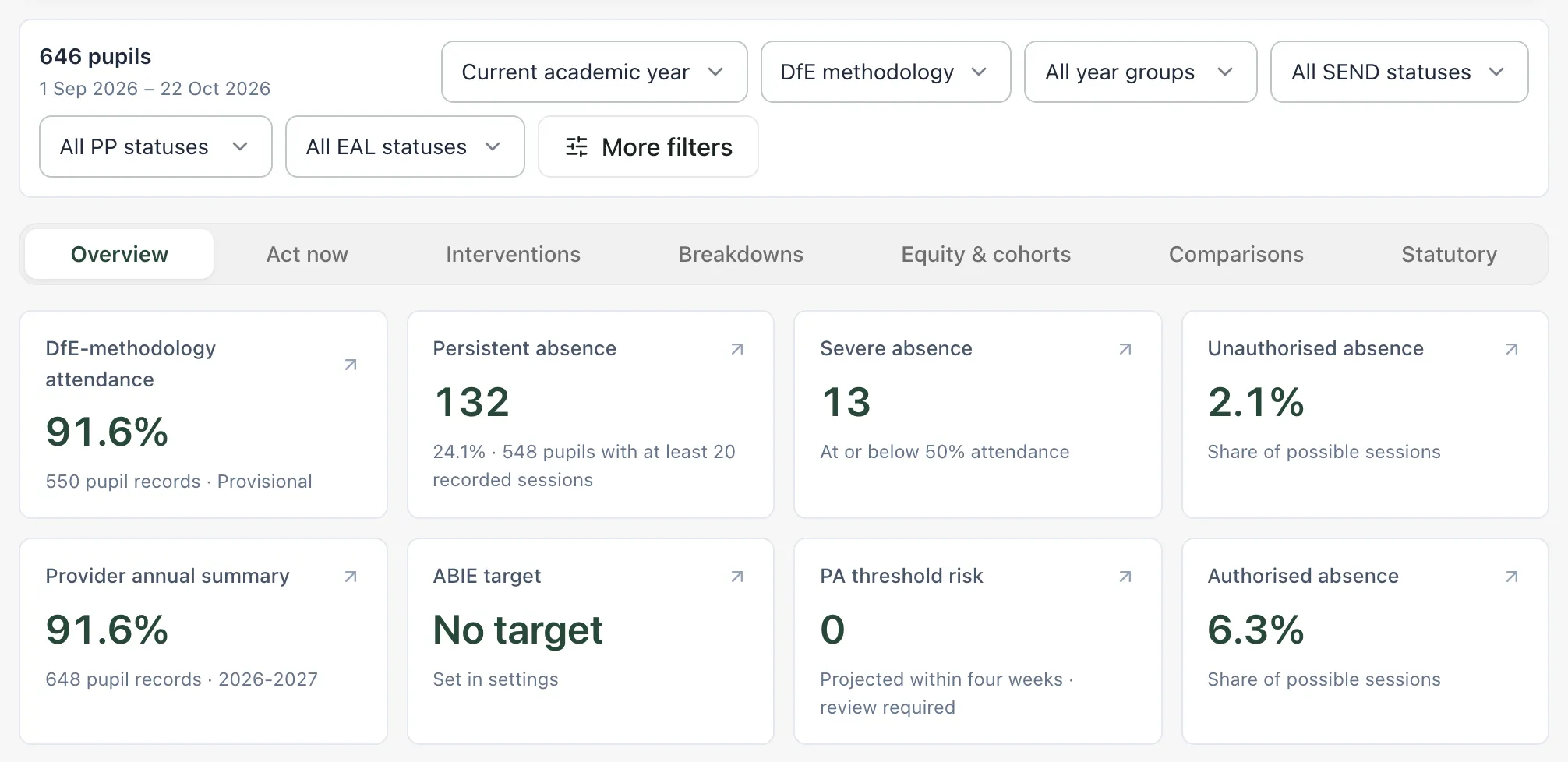Open Severe absence card arrow icon
The image size is (1568, 762).
[x=1125, y=349]
